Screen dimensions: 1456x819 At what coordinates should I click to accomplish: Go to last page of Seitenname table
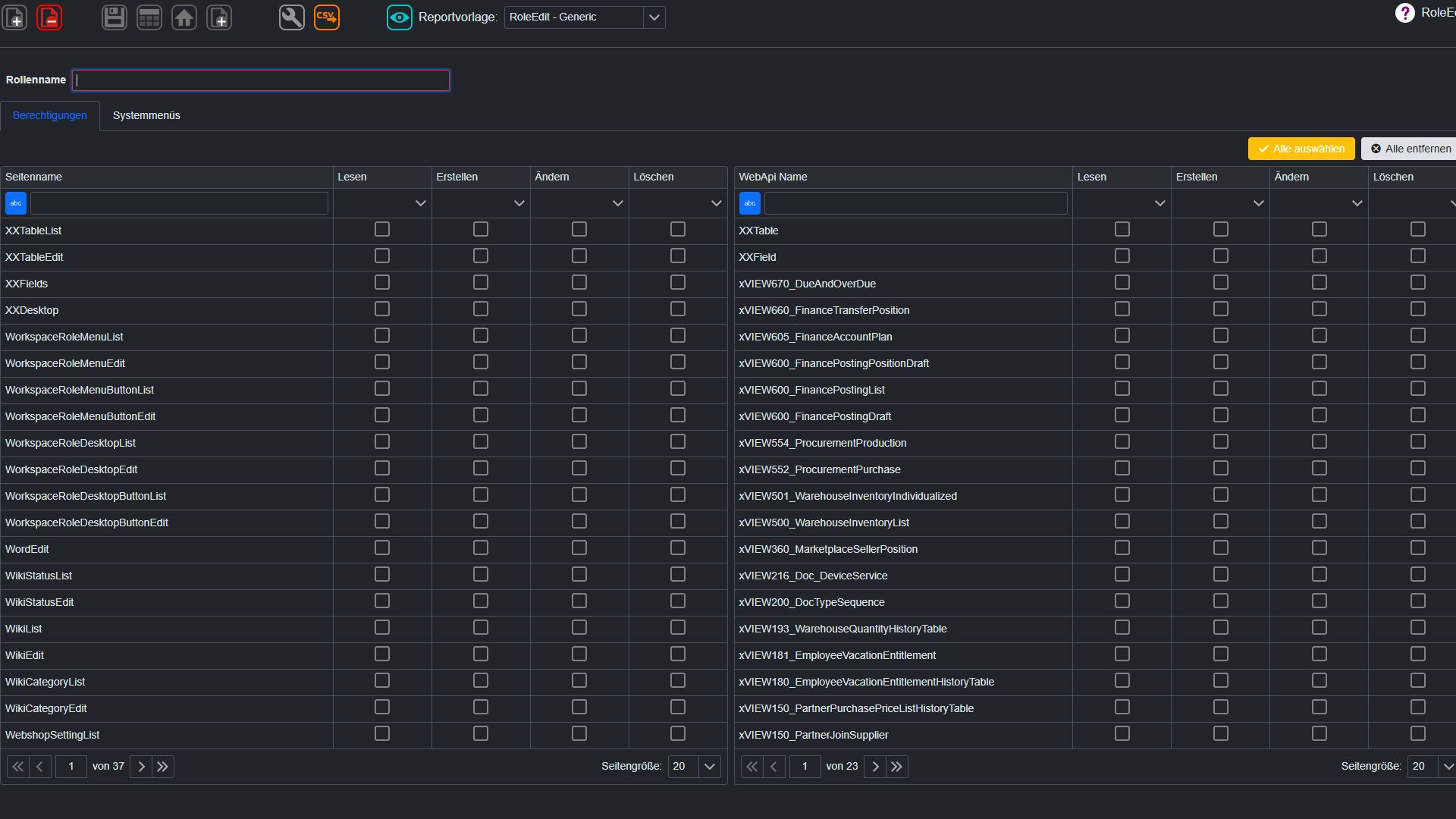(x=163, y=767)
